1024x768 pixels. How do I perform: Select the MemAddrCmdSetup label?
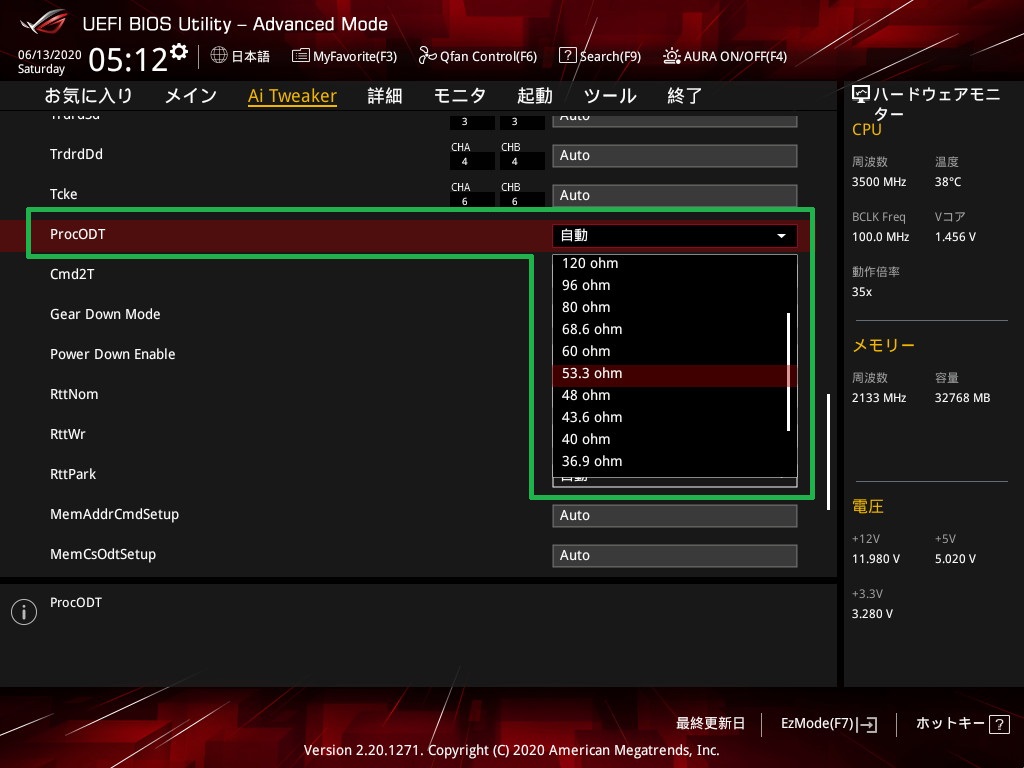click(x=114, y=515)
